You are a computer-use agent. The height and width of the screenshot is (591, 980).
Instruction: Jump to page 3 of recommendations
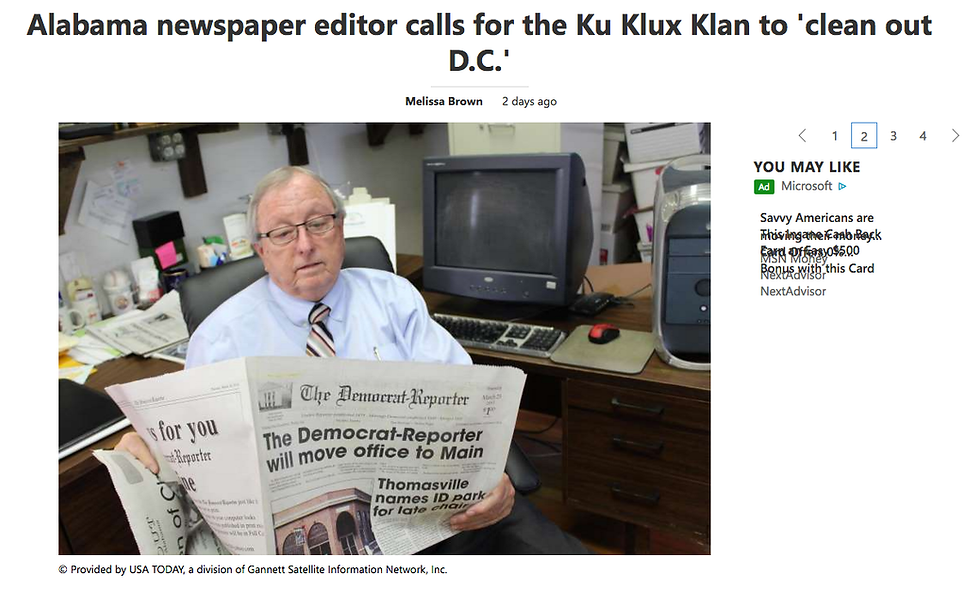coord(893,136)
